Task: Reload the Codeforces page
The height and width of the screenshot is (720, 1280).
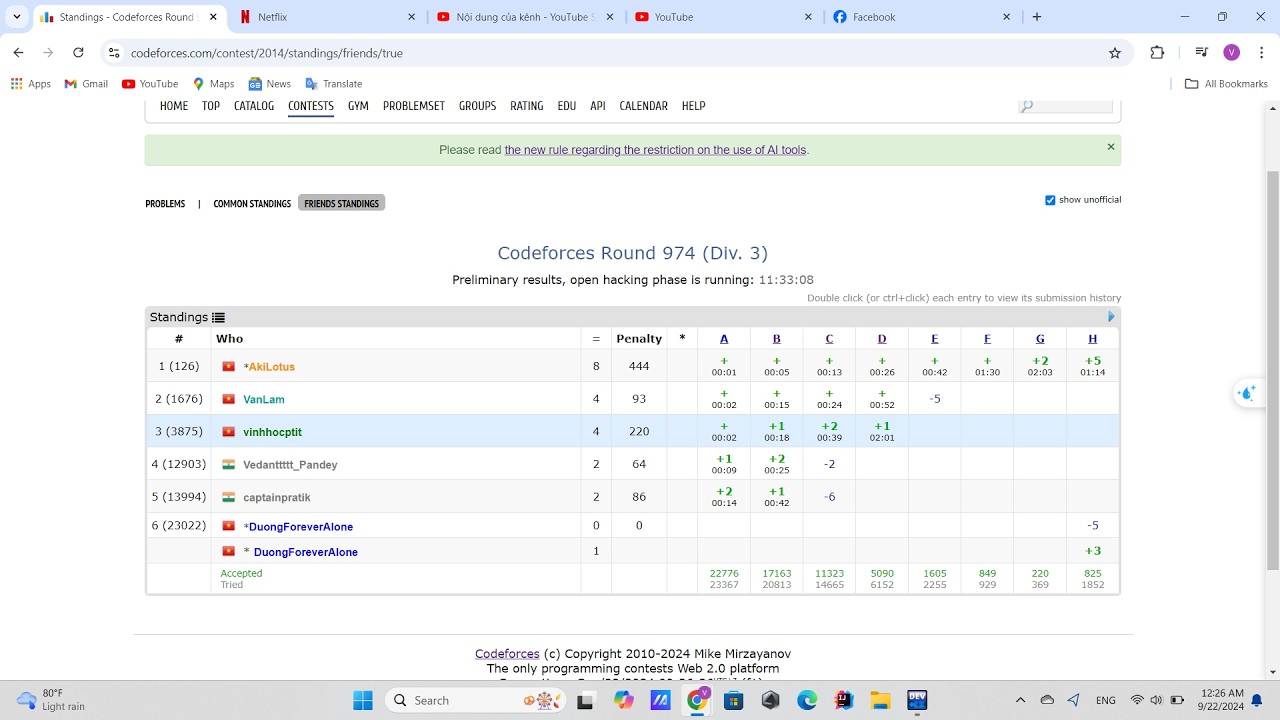Action: coord(78,53)
